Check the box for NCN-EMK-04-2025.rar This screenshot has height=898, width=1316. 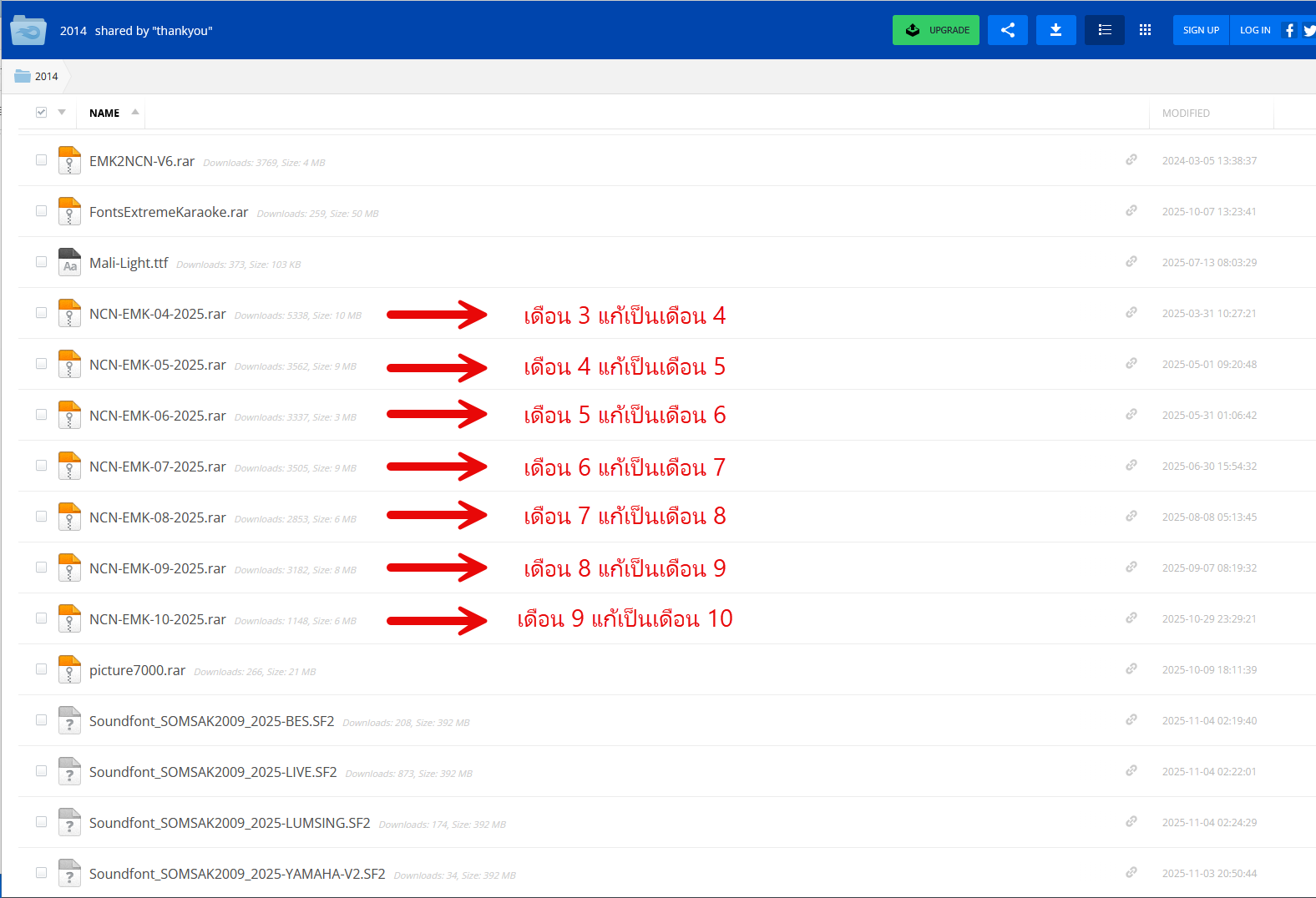tap(41, 313)
